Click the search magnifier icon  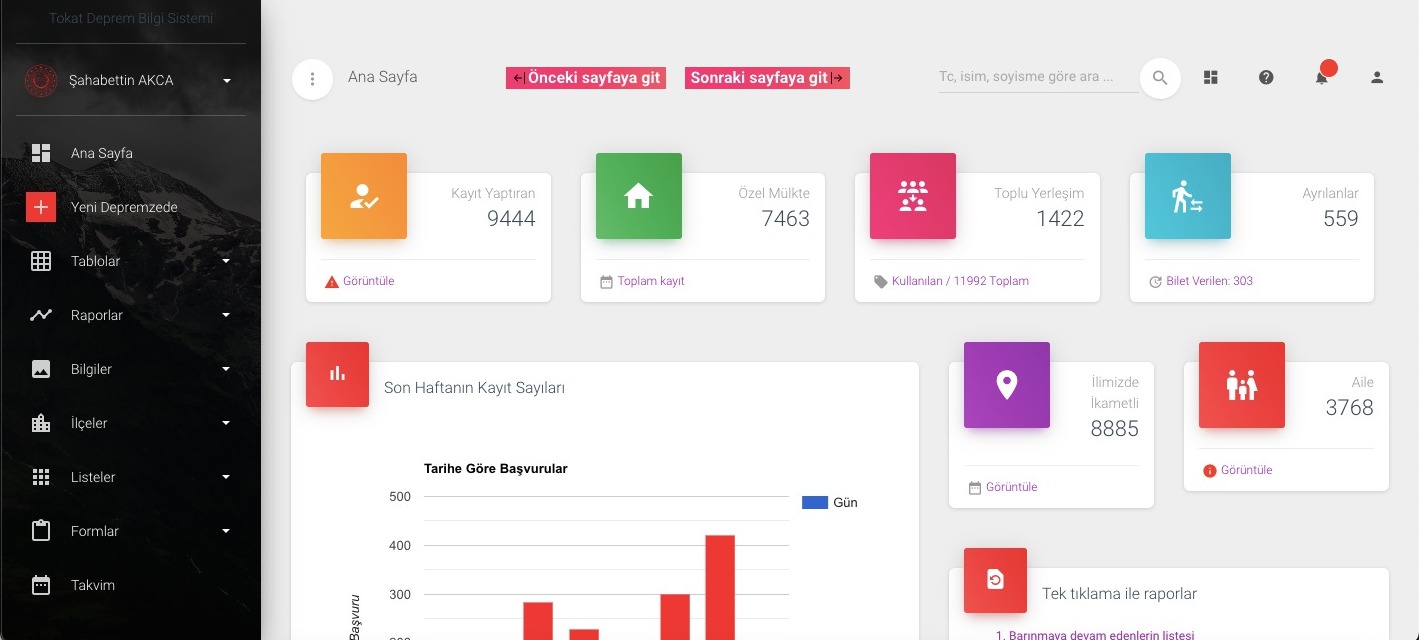1160,77
